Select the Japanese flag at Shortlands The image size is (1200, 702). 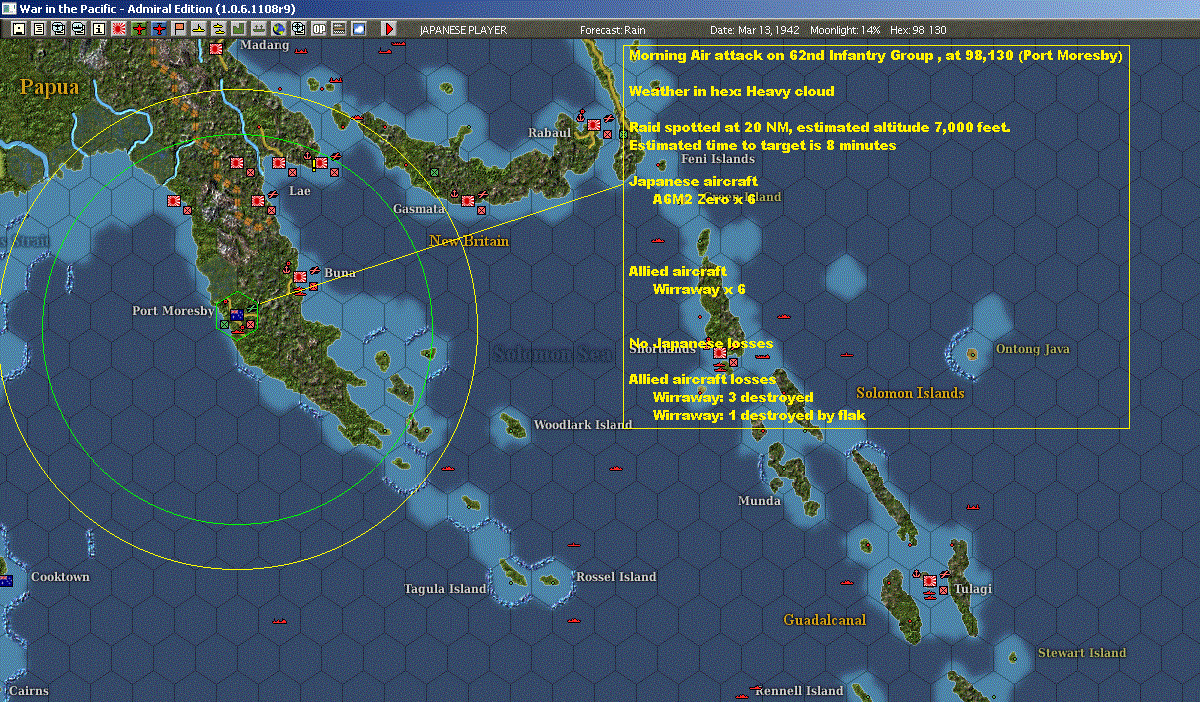pos(719,353)
